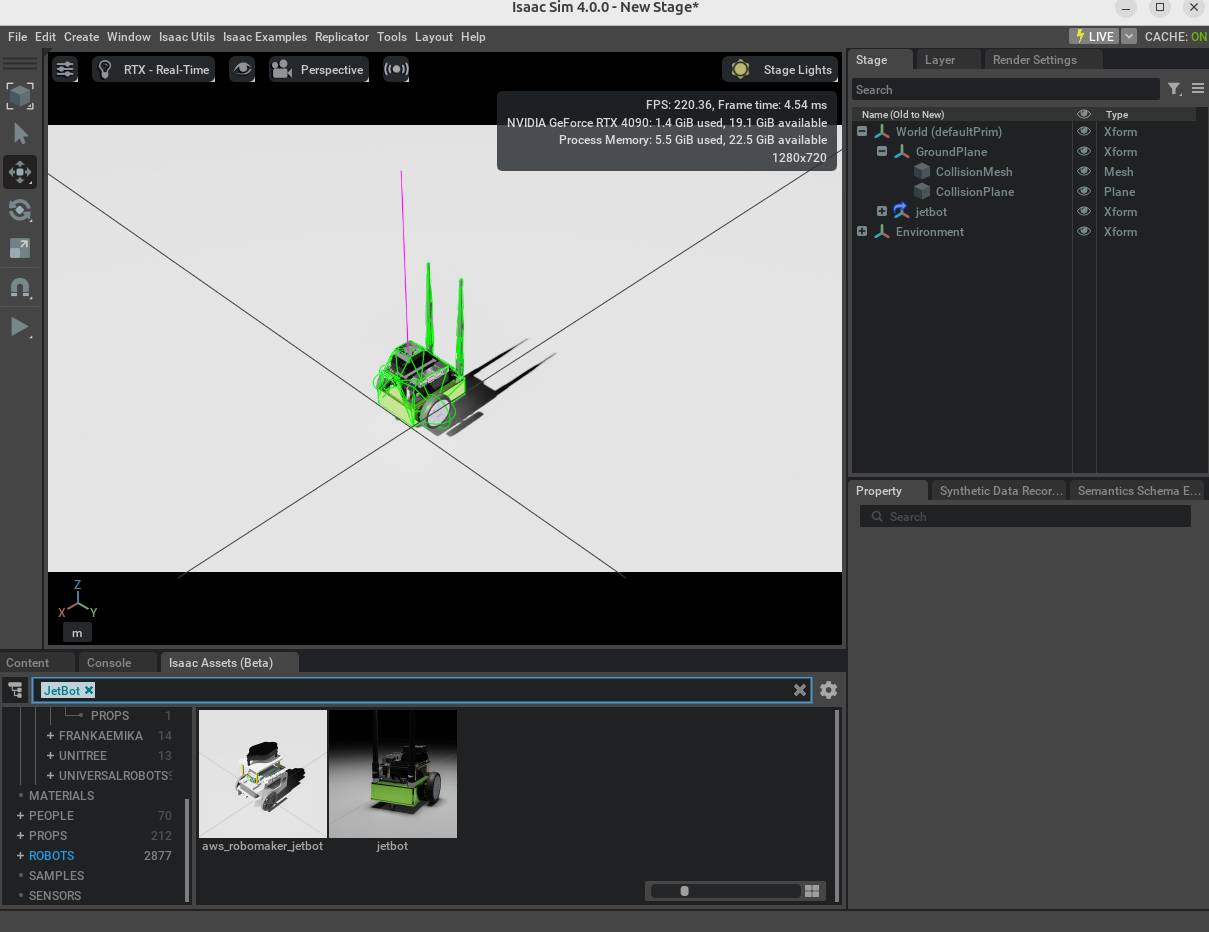Image resolution: width=1209 pixels, height=932 pixels.
Task: Open the Isaac Utils menu
Action: click(x=187, y=37)
